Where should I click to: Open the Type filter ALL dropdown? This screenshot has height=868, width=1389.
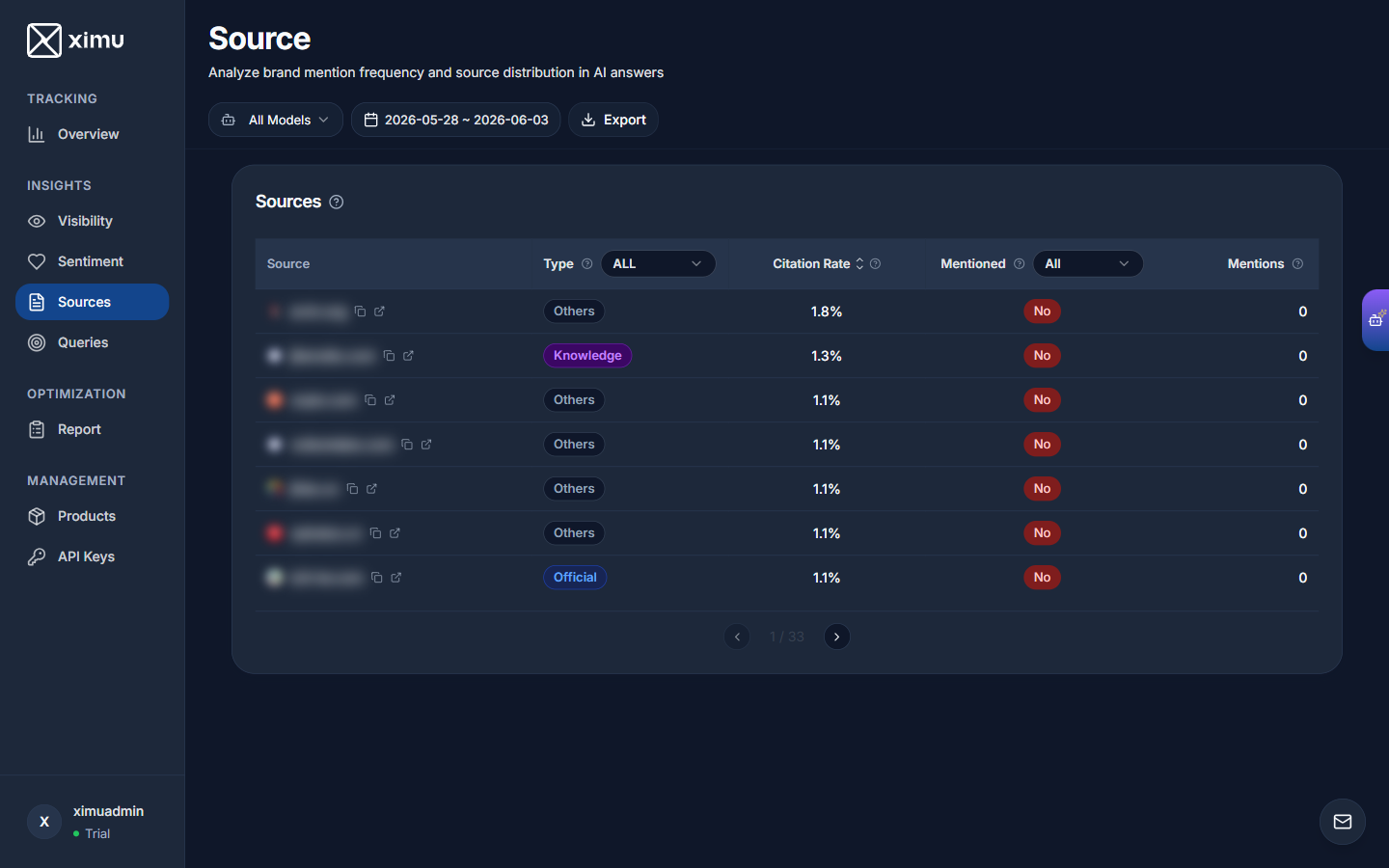pyautogui.click(x=658, y=263)
